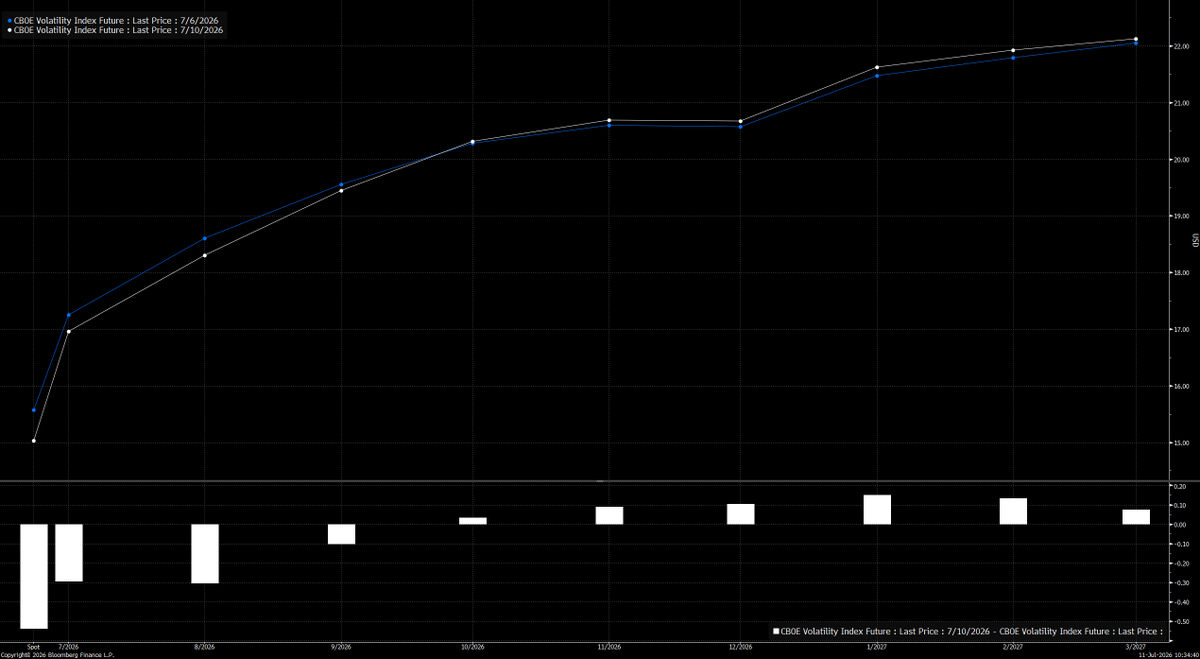Click the 11-Jul-2026 timestamp

1169,655
